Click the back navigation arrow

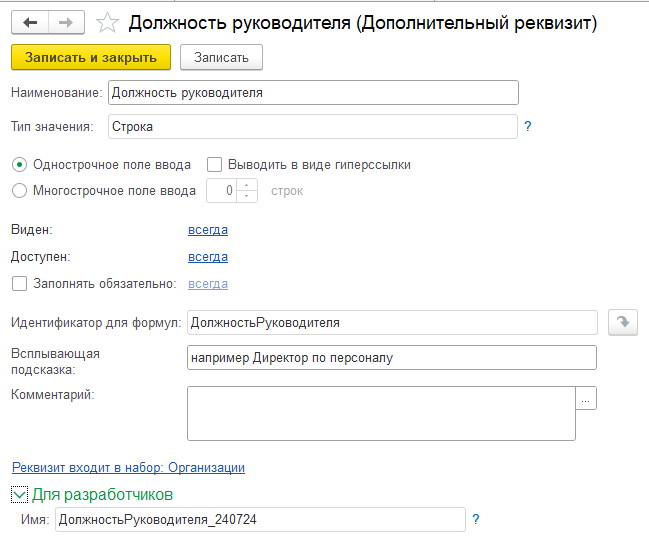coord(30,21)
